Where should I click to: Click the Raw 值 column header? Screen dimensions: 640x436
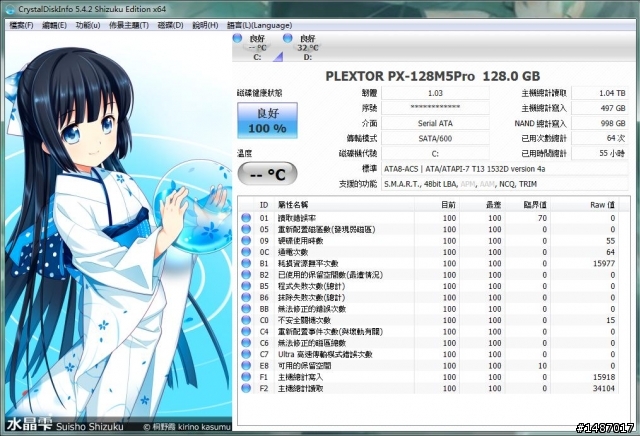tap(584, 205)
